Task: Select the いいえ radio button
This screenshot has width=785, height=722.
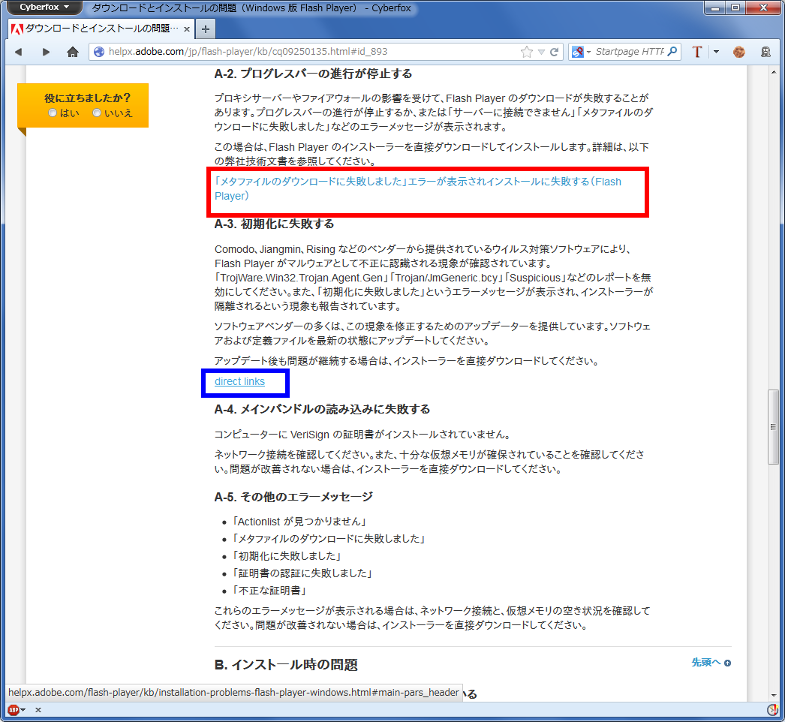Action: click(x=97, y=113)
